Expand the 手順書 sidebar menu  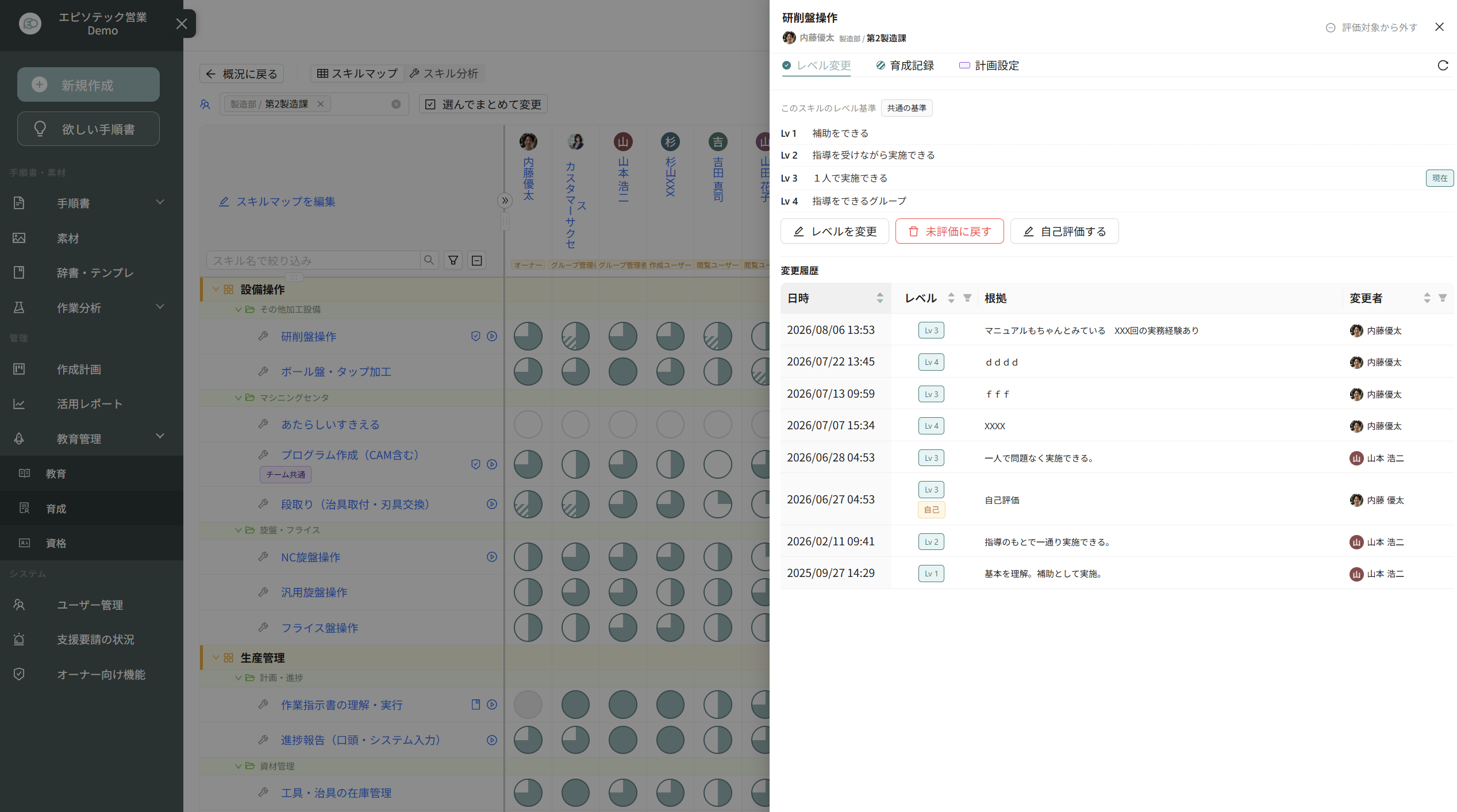[x=91, y=203]
